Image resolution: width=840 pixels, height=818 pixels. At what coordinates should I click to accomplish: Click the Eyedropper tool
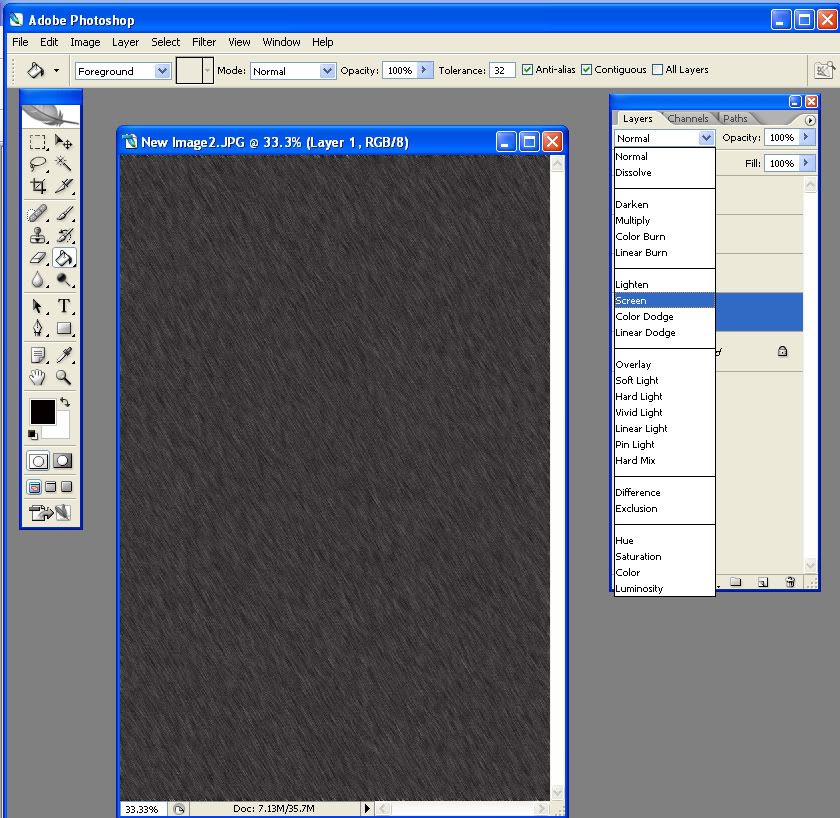pos(64,355)
